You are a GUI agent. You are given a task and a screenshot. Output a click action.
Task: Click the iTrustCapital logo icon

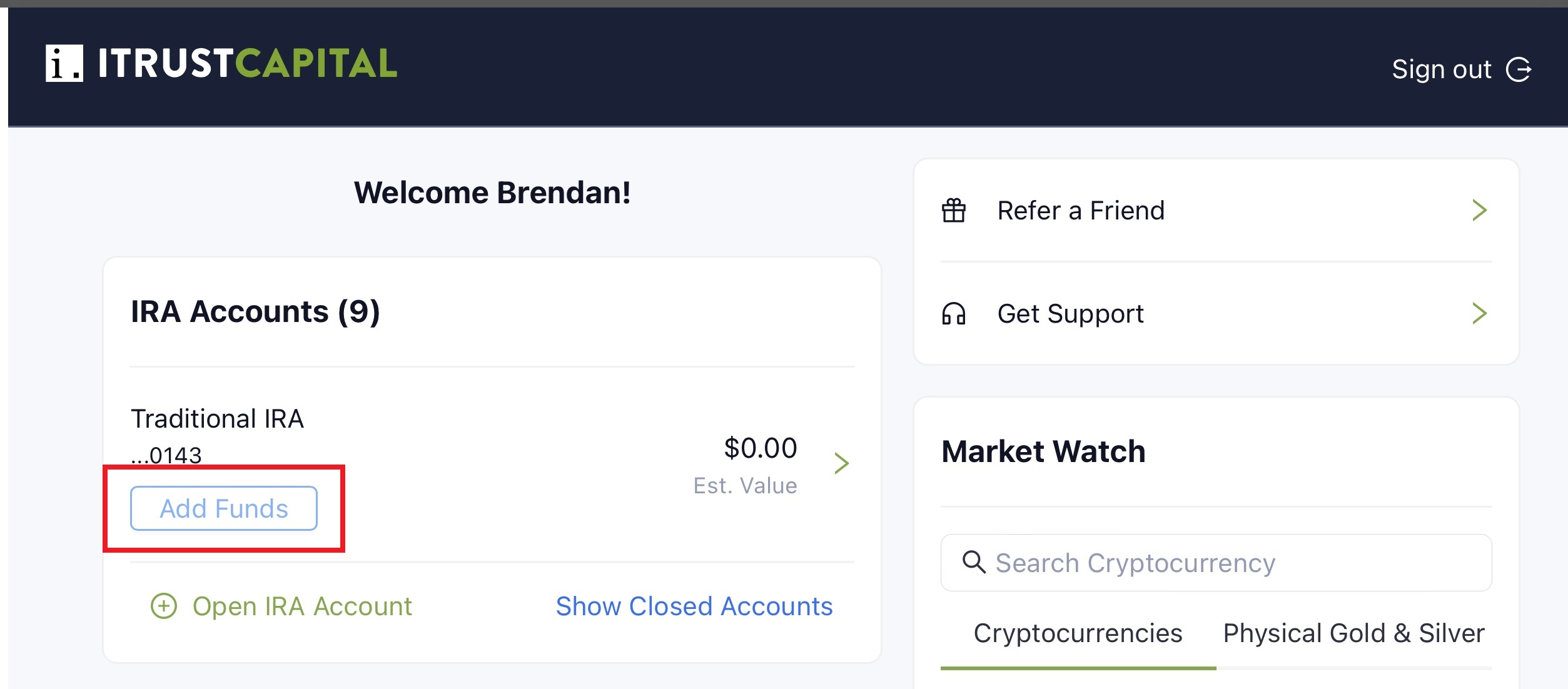(x=64, y=63)
